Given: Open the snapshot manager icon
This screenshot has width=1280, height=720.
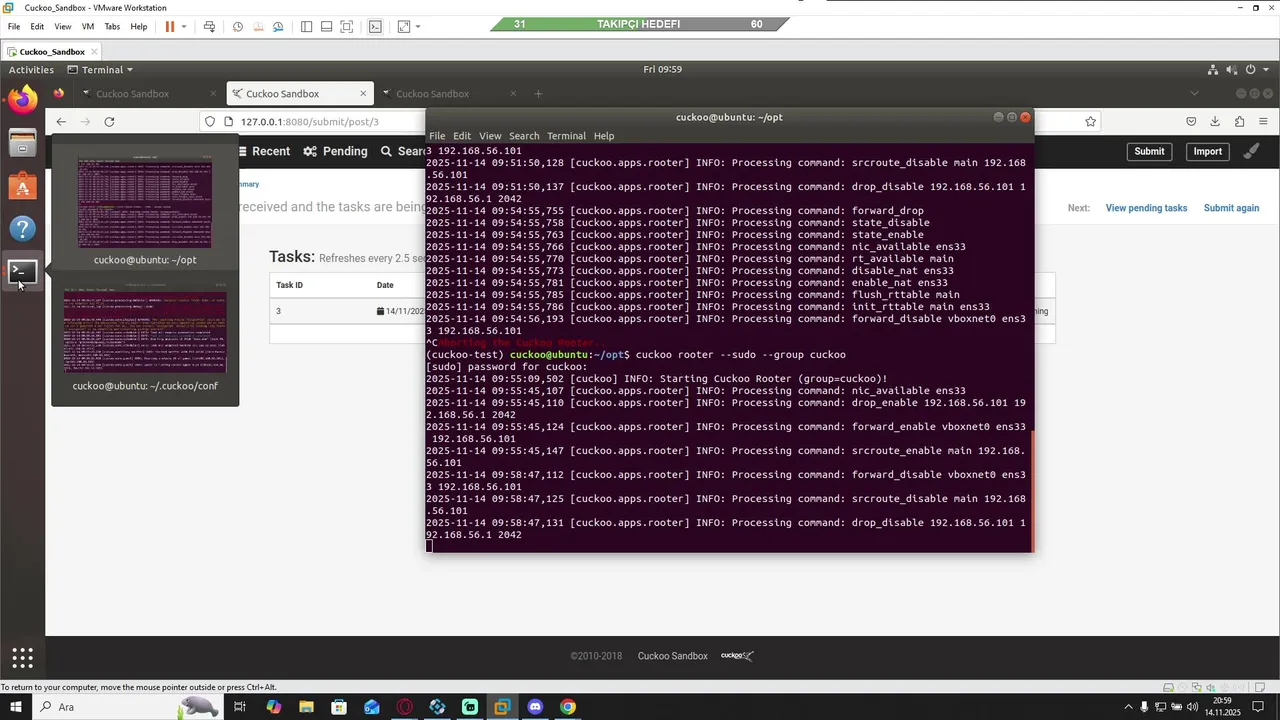Looking at the screenshot, I should pyautogui.click(x=278, y=26).
